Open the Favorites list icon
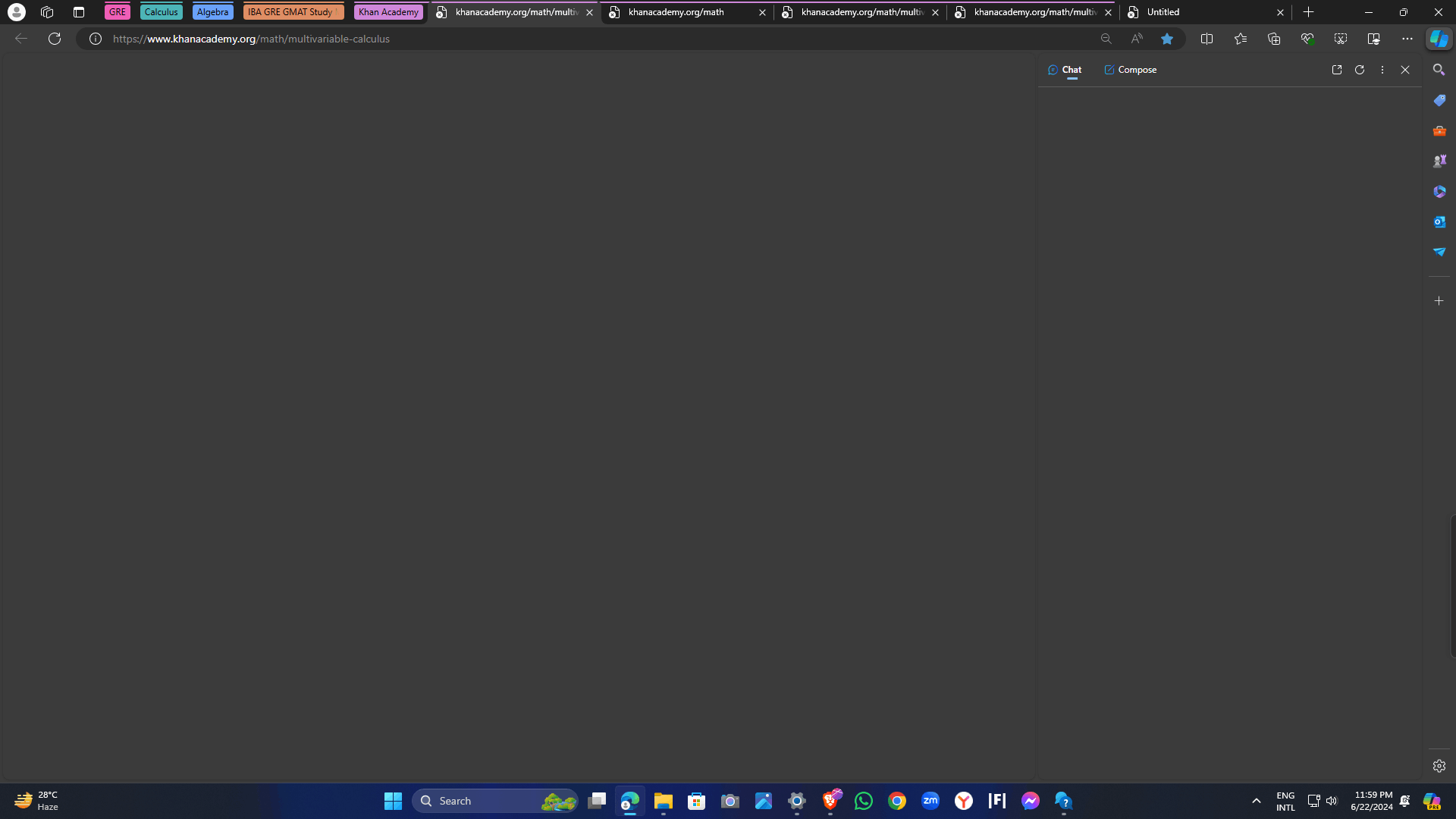The image size is (1456, 819). 1240,39
